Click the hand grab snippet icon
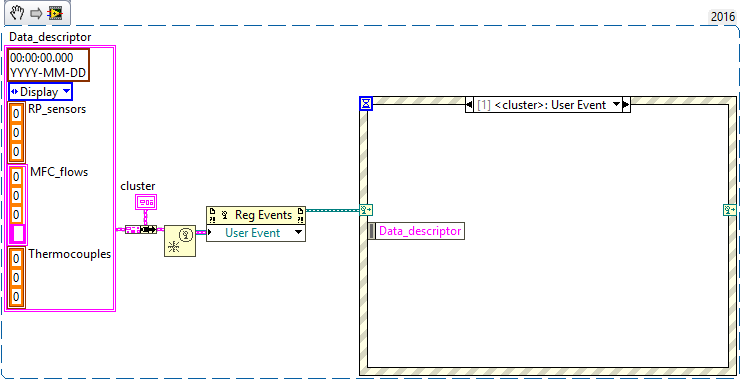Image resolution: width=741 pixels, height=380 pixels. pos(17,13)
